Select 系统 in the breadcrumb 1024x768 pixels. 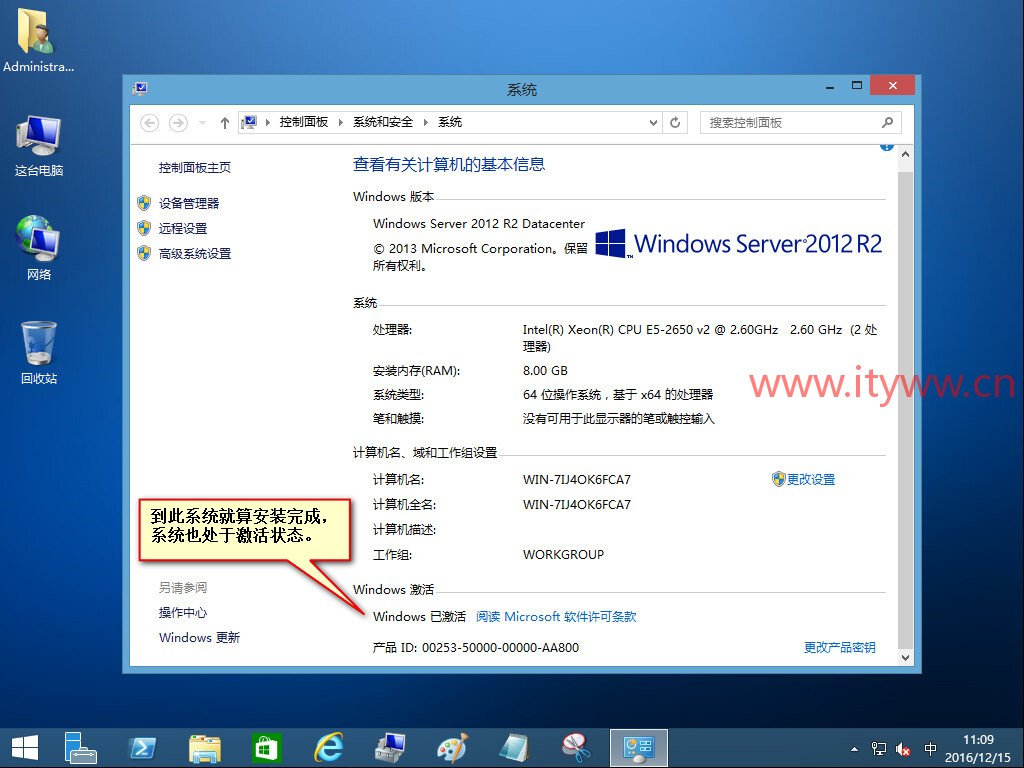[450, 122]
